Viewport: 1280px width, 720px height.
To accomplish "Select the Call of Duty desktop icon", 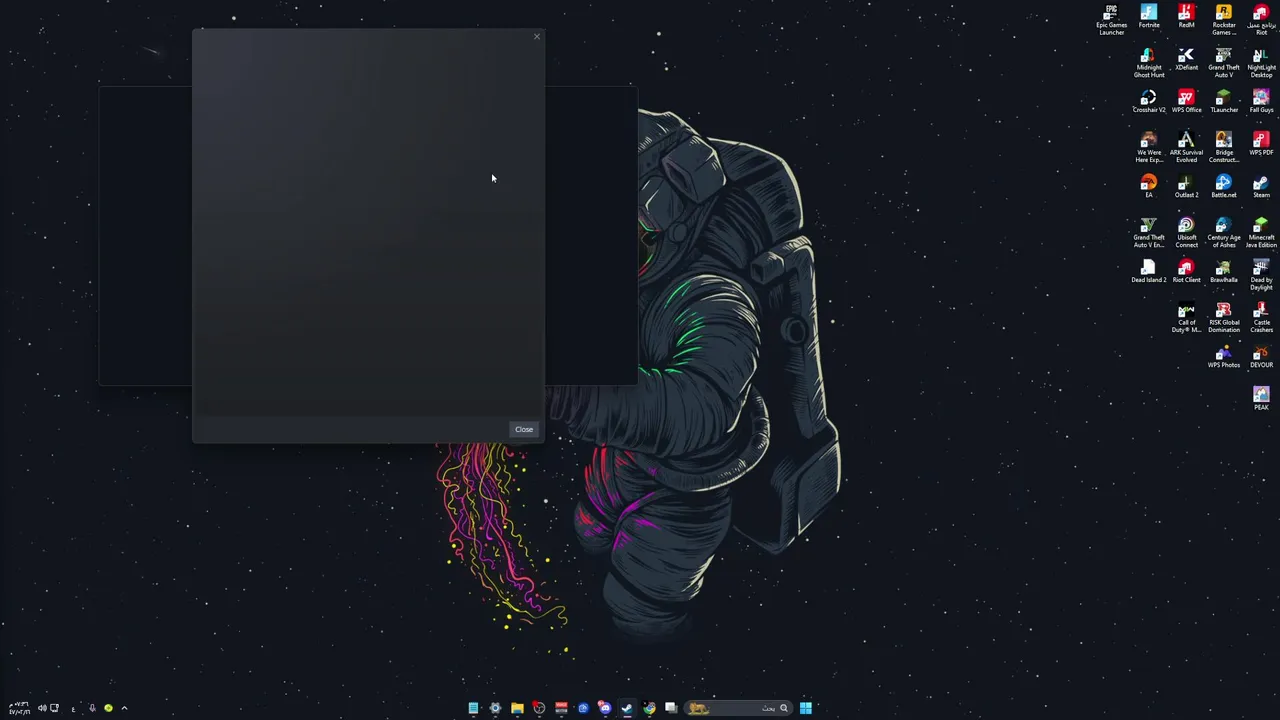I will pyautogui.click(x=1186, y=318).
